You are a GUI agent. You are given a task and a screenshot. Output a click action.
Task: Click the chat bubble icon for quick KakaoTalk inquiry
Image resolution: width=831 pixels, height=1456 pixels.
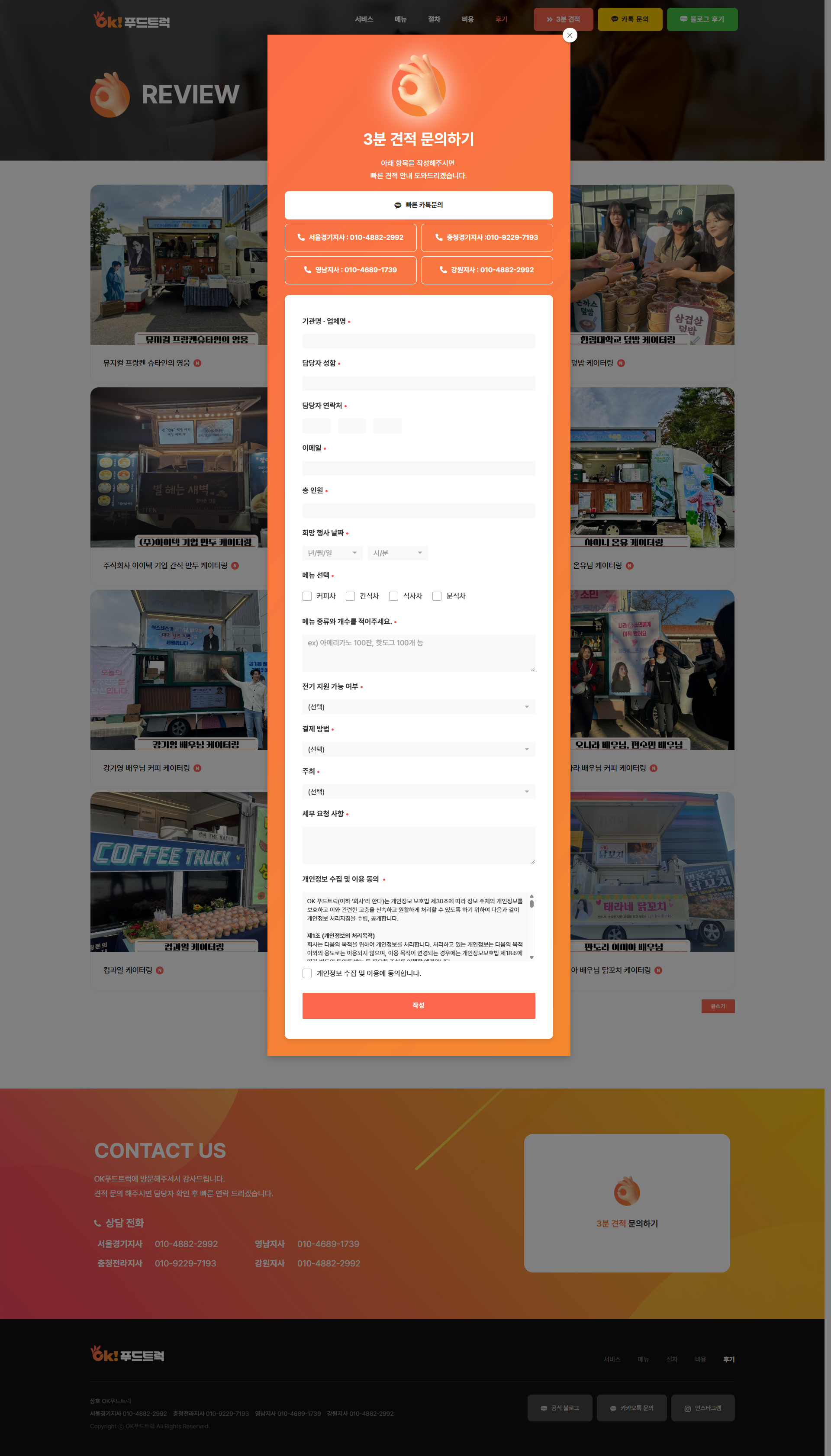[398, 206]
